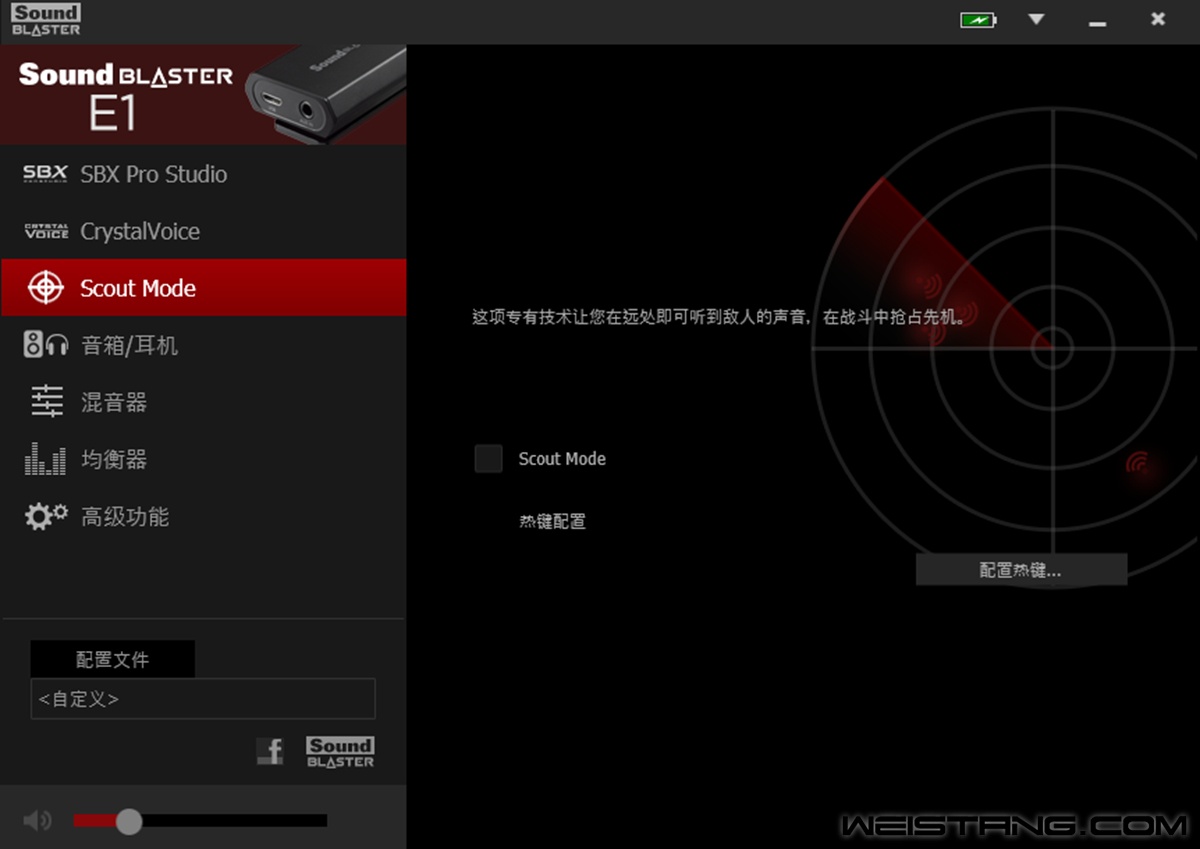The height and width of the screenshot is (849, 1200).
Task: Click the 热键配置 label
Action: click(552, 521)
